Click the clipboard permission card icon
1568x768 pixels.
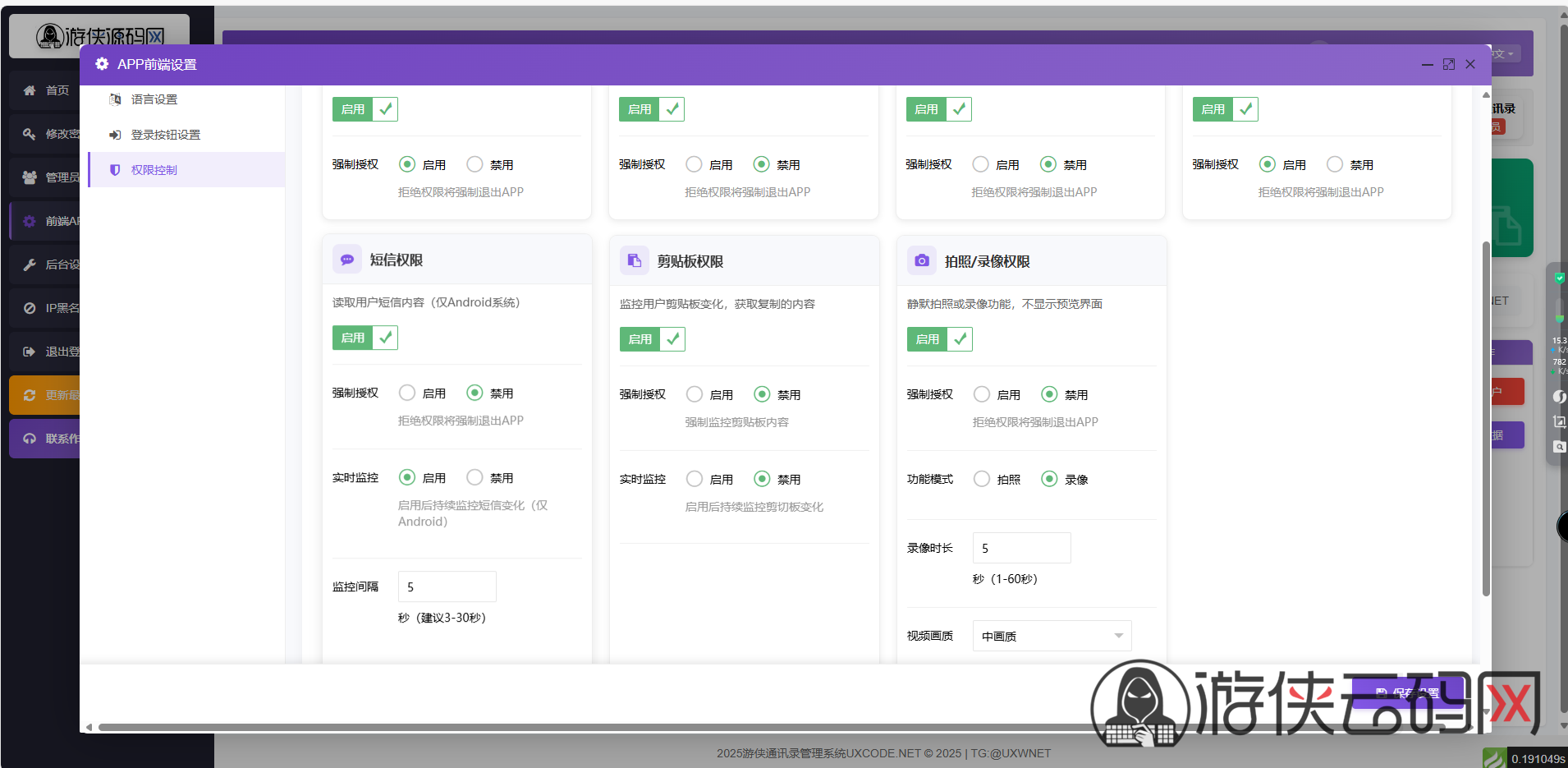(634, 261)
